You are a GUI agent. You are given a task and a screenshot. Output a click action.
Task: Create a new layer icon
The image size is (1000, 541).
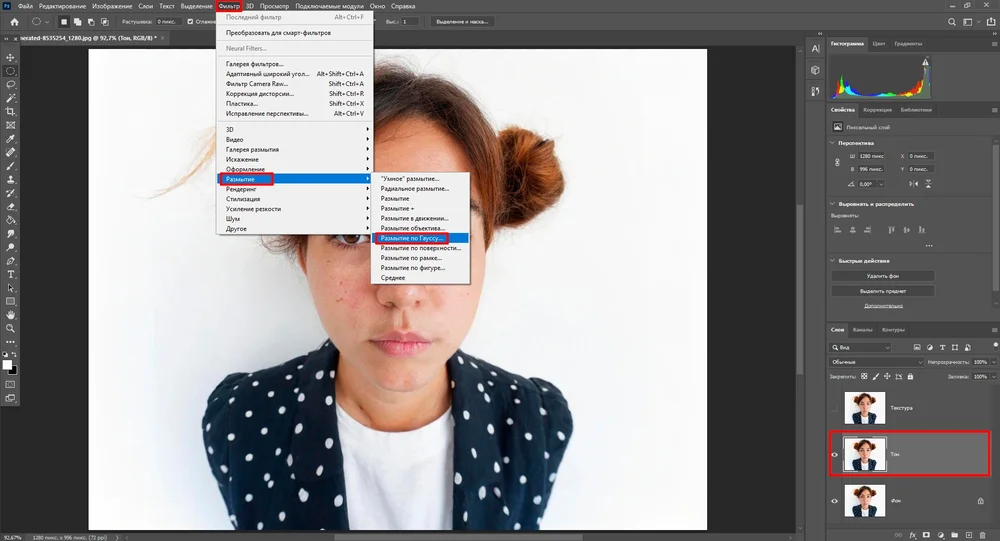[x=968, y=535]
